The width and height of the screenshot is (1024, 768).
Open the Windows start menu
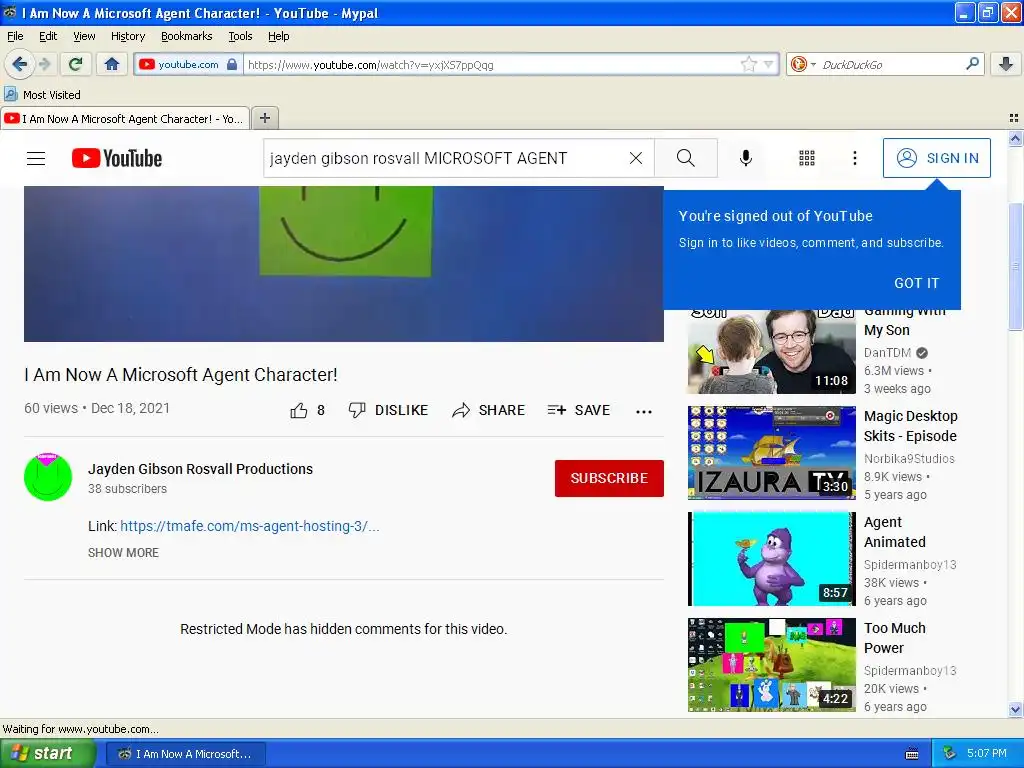47,754
